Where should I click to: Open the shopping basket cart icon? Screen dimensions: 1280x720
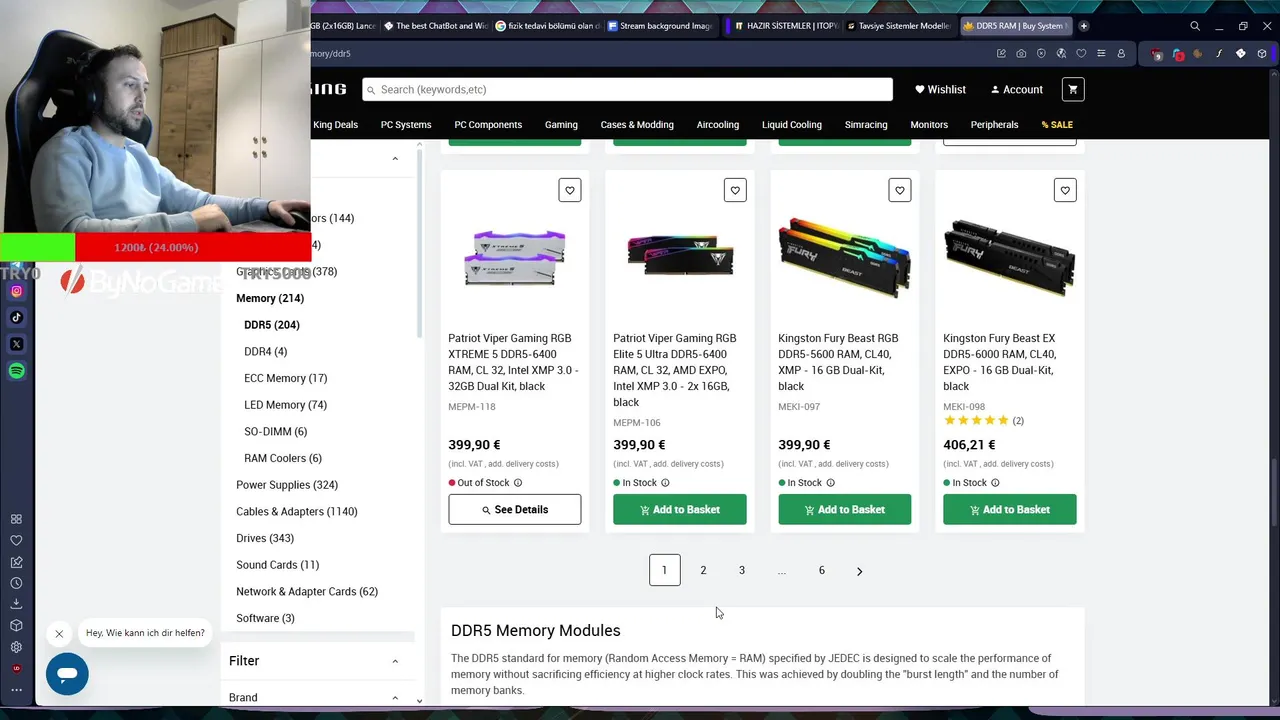(x=1073, y=89)
